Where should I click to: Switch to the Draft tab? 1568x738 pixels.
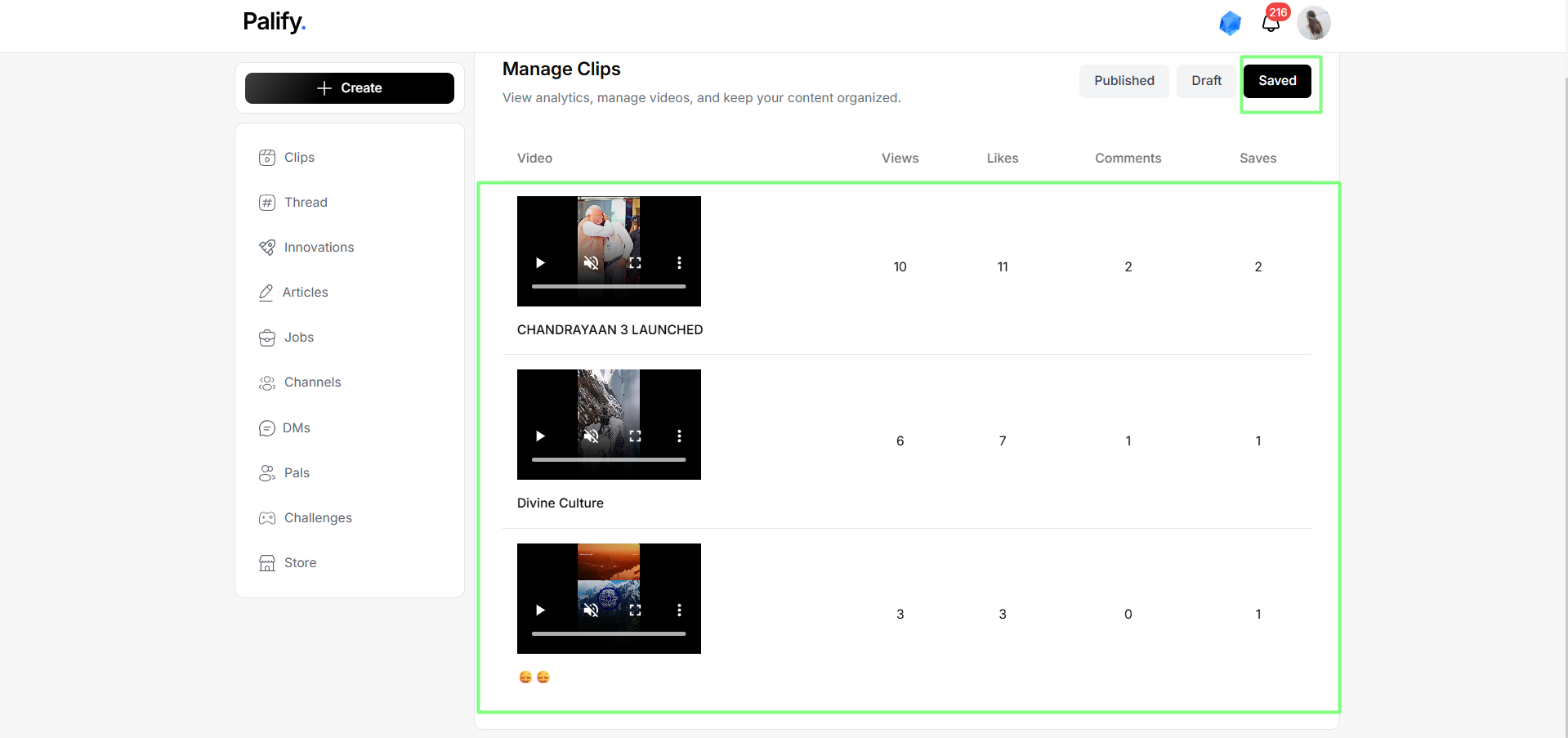[x=1206, y=81]
